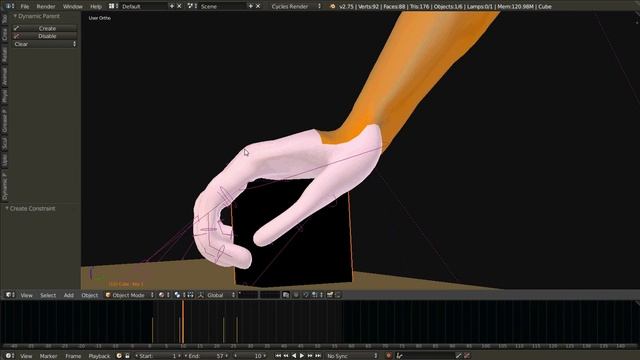
Task: Open the Help menu
Action: click(96, 7)
